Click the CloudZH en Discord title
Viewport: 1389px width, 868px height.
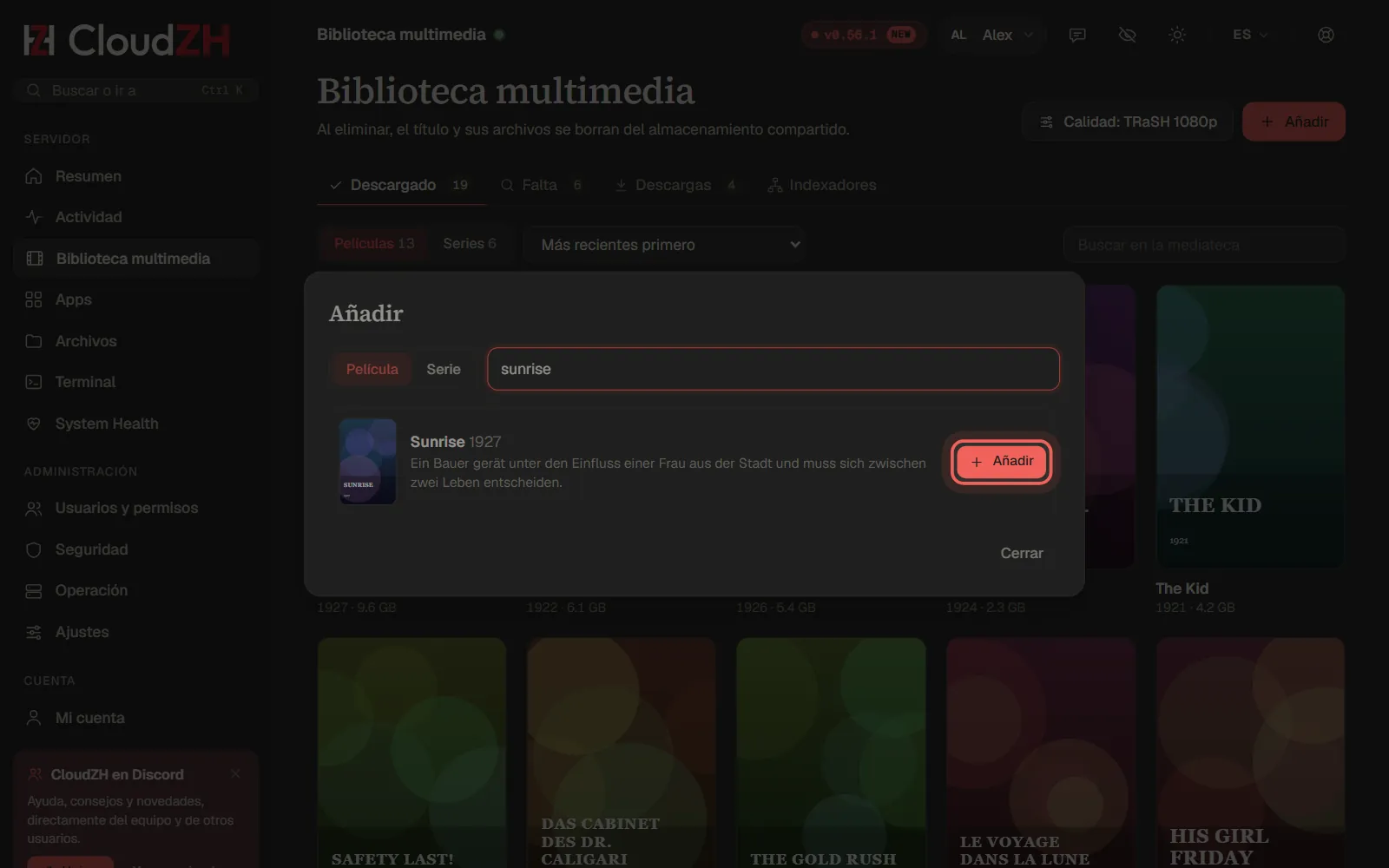pyautogui.click(x=117, y=774)
